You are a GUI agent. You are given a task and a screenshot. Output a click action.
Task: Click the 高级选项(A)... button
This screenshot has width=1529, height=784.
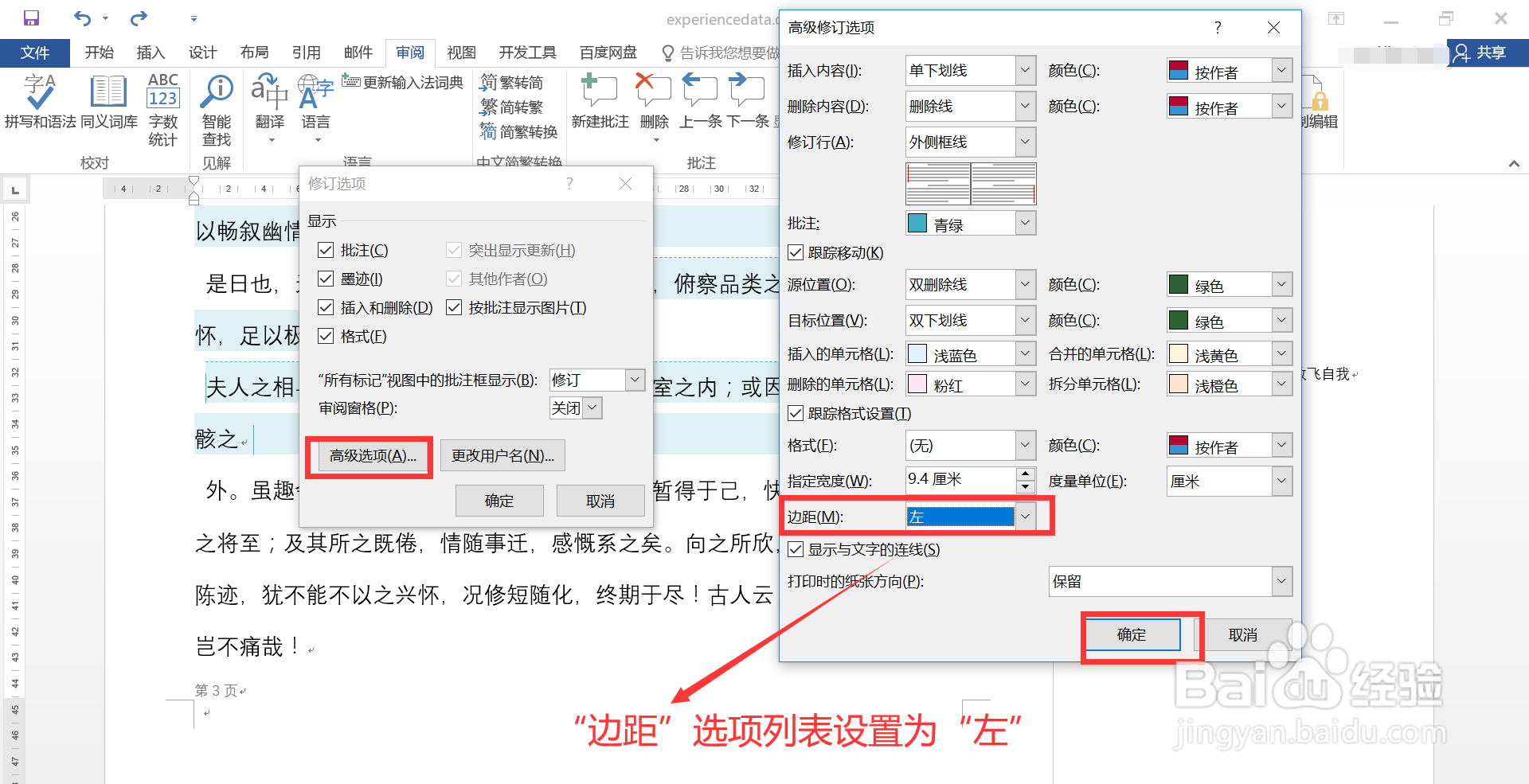coord(373,456)
